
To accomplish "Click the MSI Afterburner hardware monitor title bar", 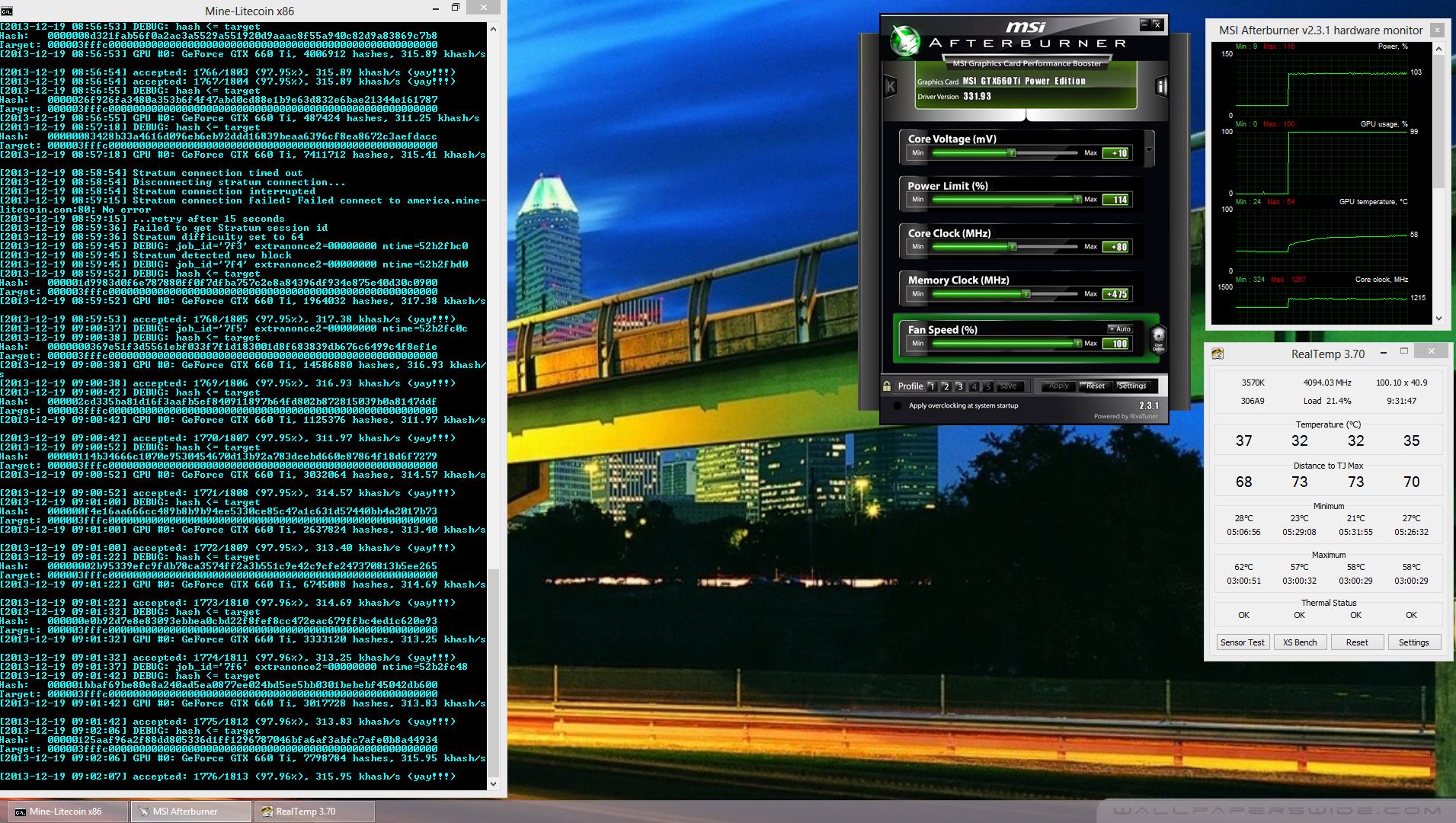I will (x=1320, y=30).
